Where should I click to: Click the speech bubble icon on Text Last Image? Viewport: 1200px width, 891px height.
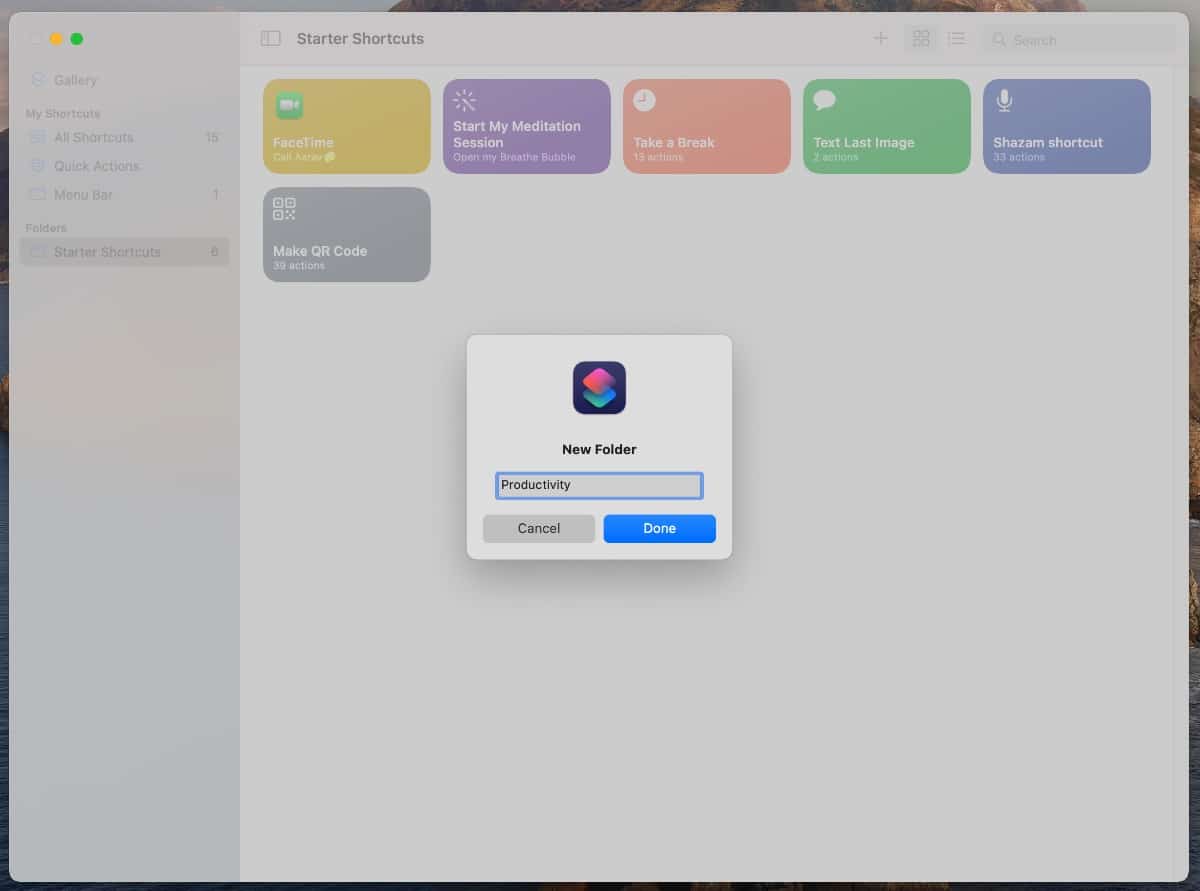coord(825,100)
